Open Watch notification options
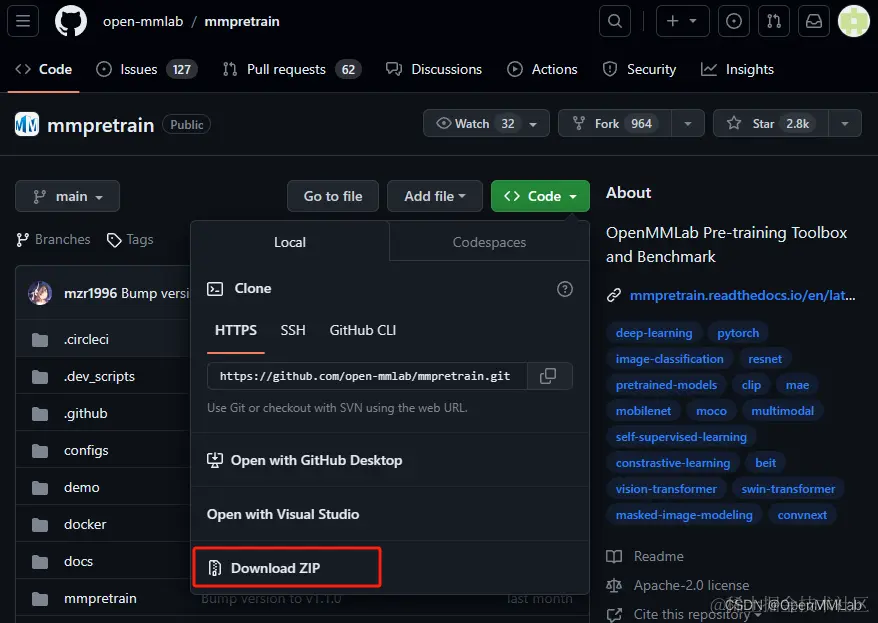The height and width of the screenshot is (623, 878). pyautogui.click(x=486, y=123)
